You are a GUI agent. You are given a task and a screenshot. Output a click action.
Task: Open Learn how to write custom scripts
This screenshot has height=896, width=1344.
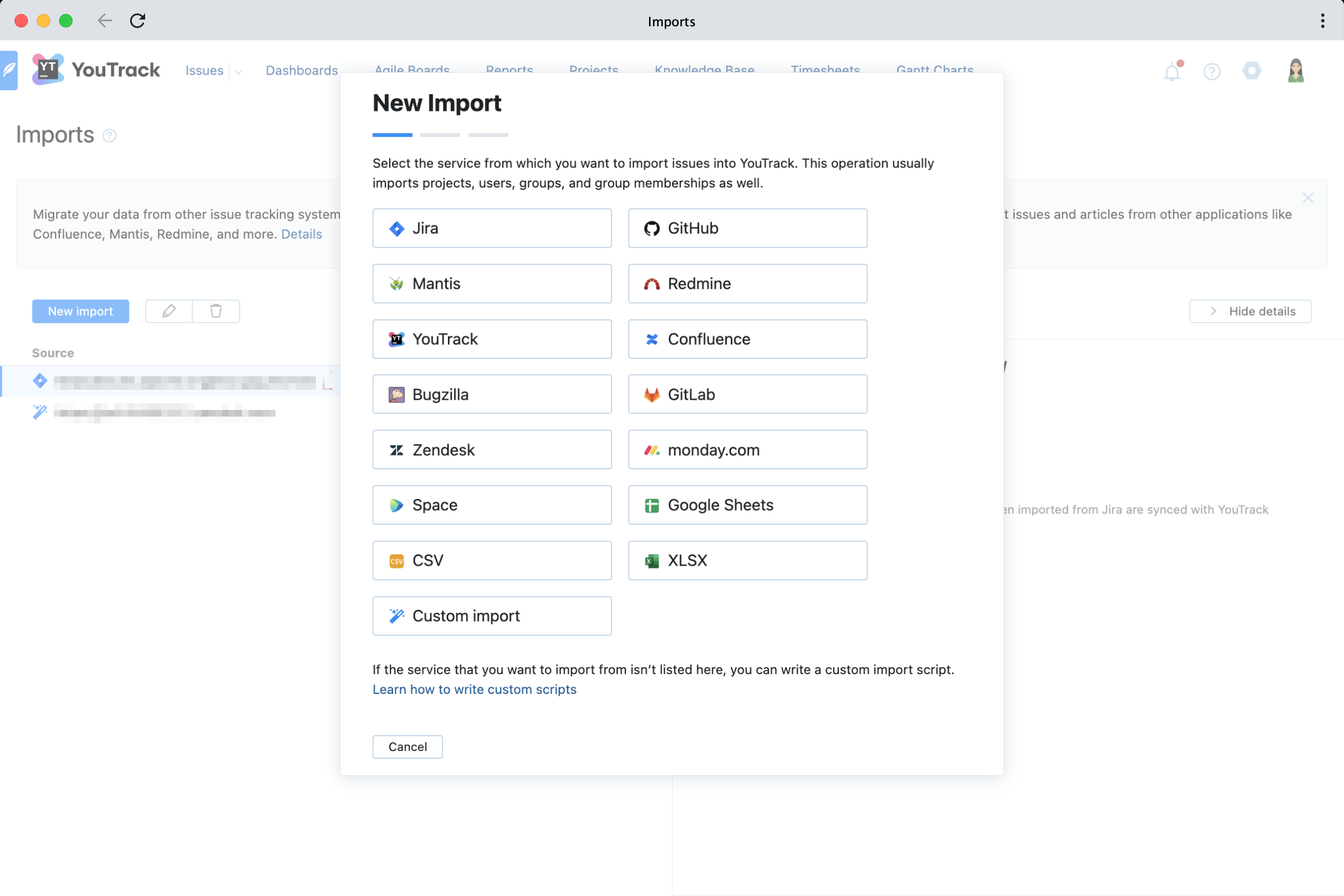coord(474,689)
